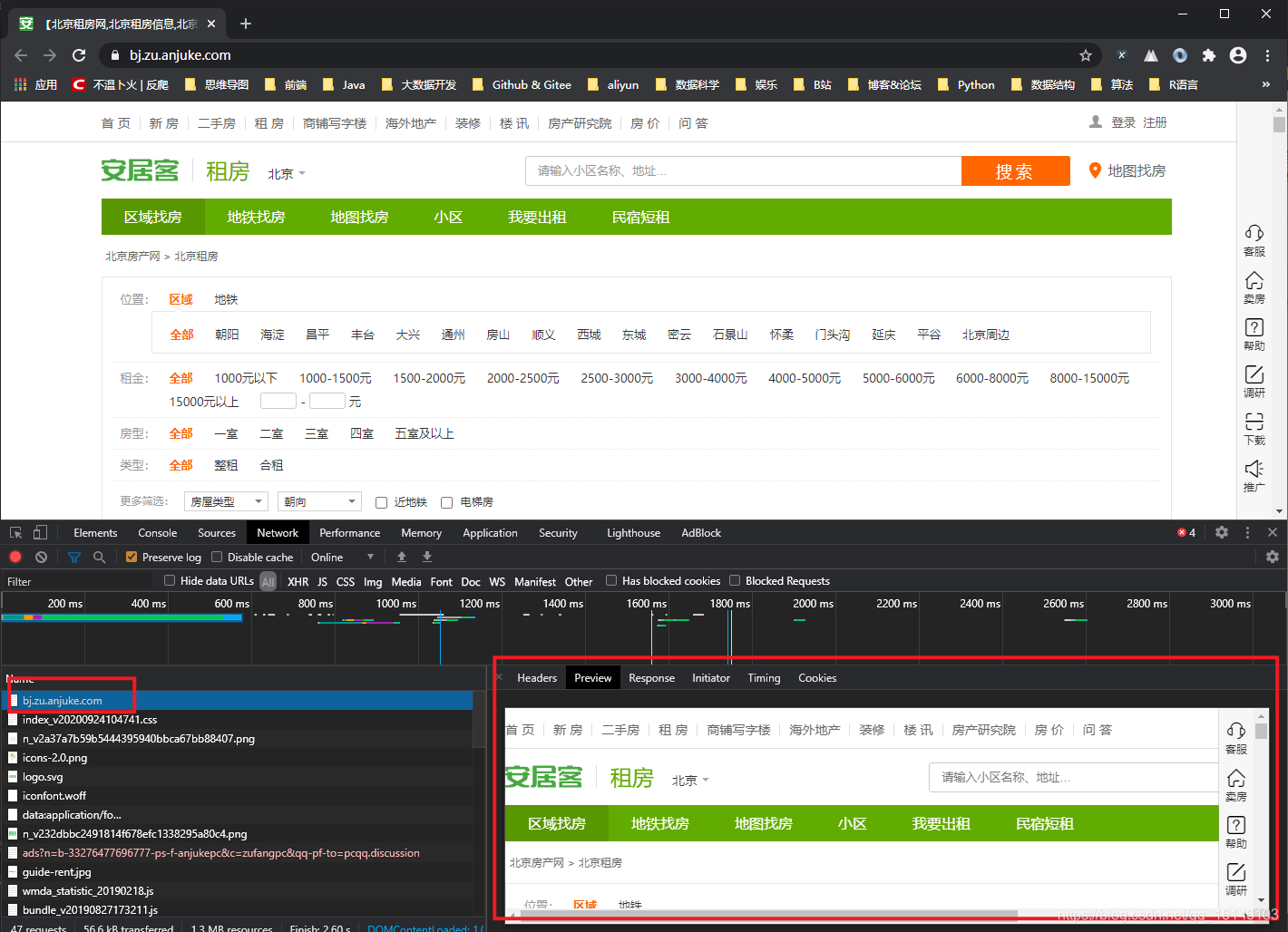Open the network search magnifier icon
Image resolution: width=1288 pixels, height=932 pixels.
(100, 557)
